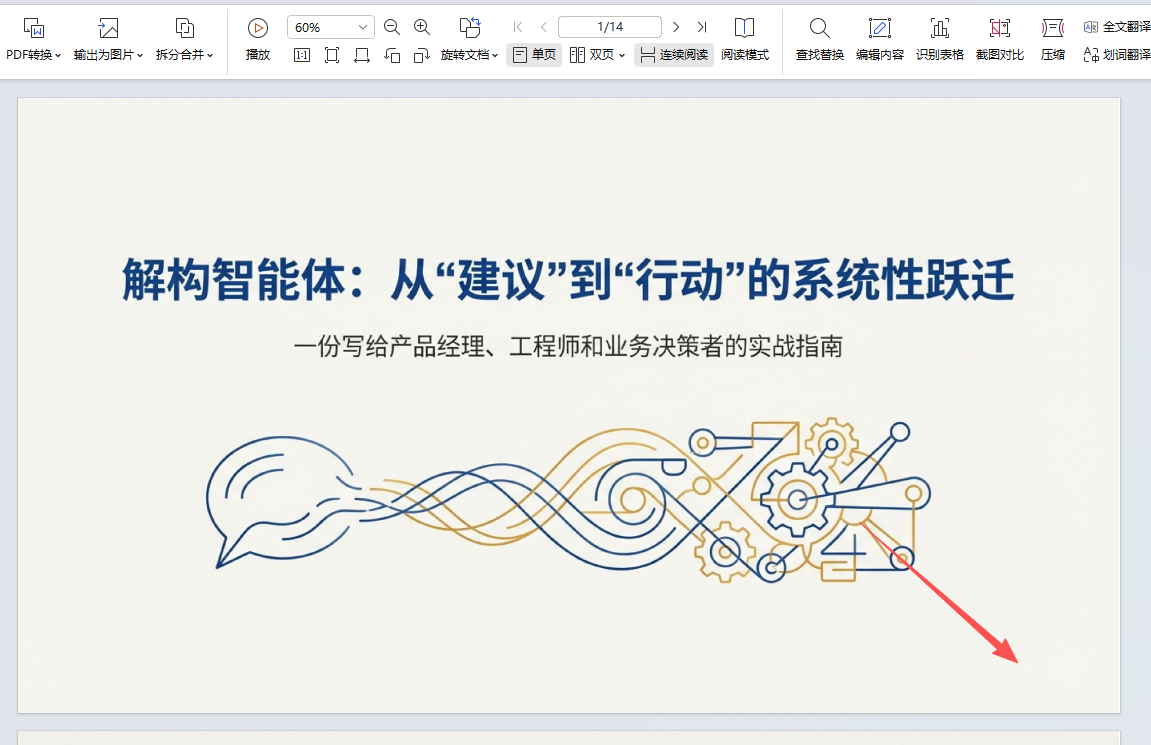
Task: Go to the next page arrow
Action: [676, 27]
